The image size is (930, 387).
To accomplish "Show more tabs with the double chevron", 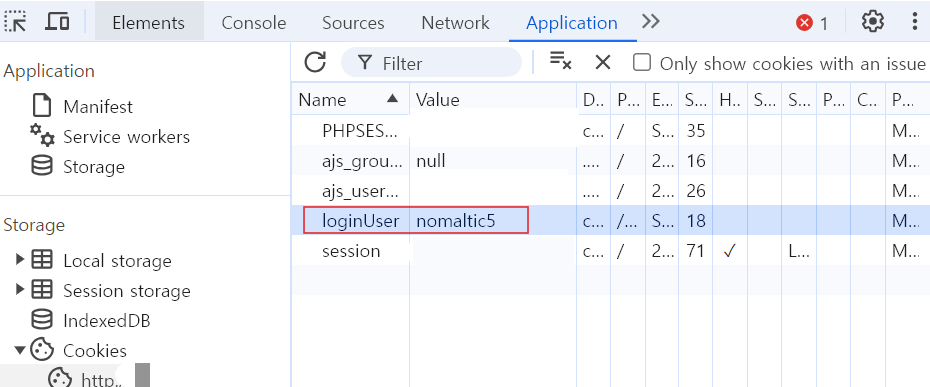I will point(651,22).
